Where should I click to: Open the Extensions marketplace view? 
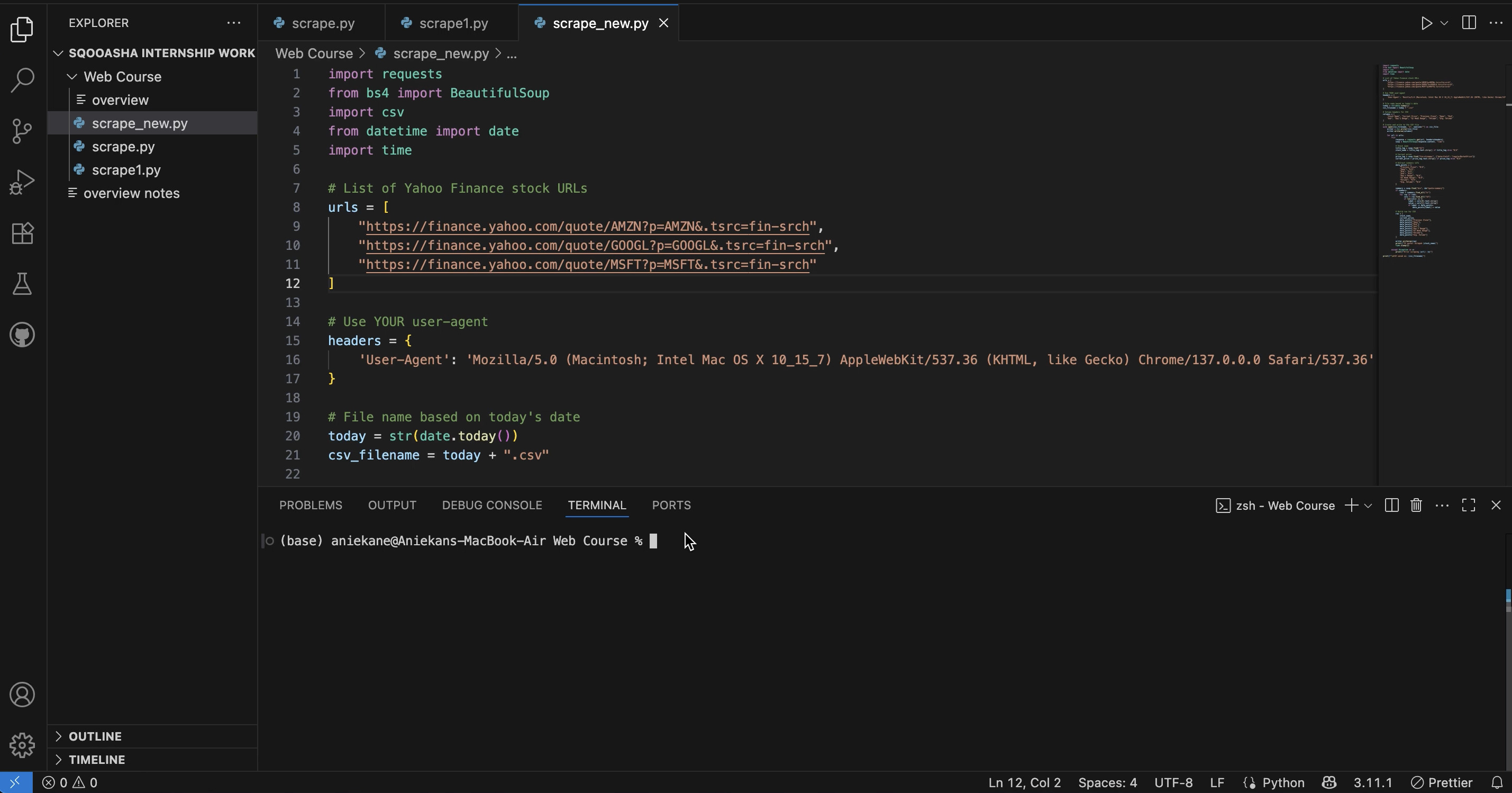pos(22,233)
